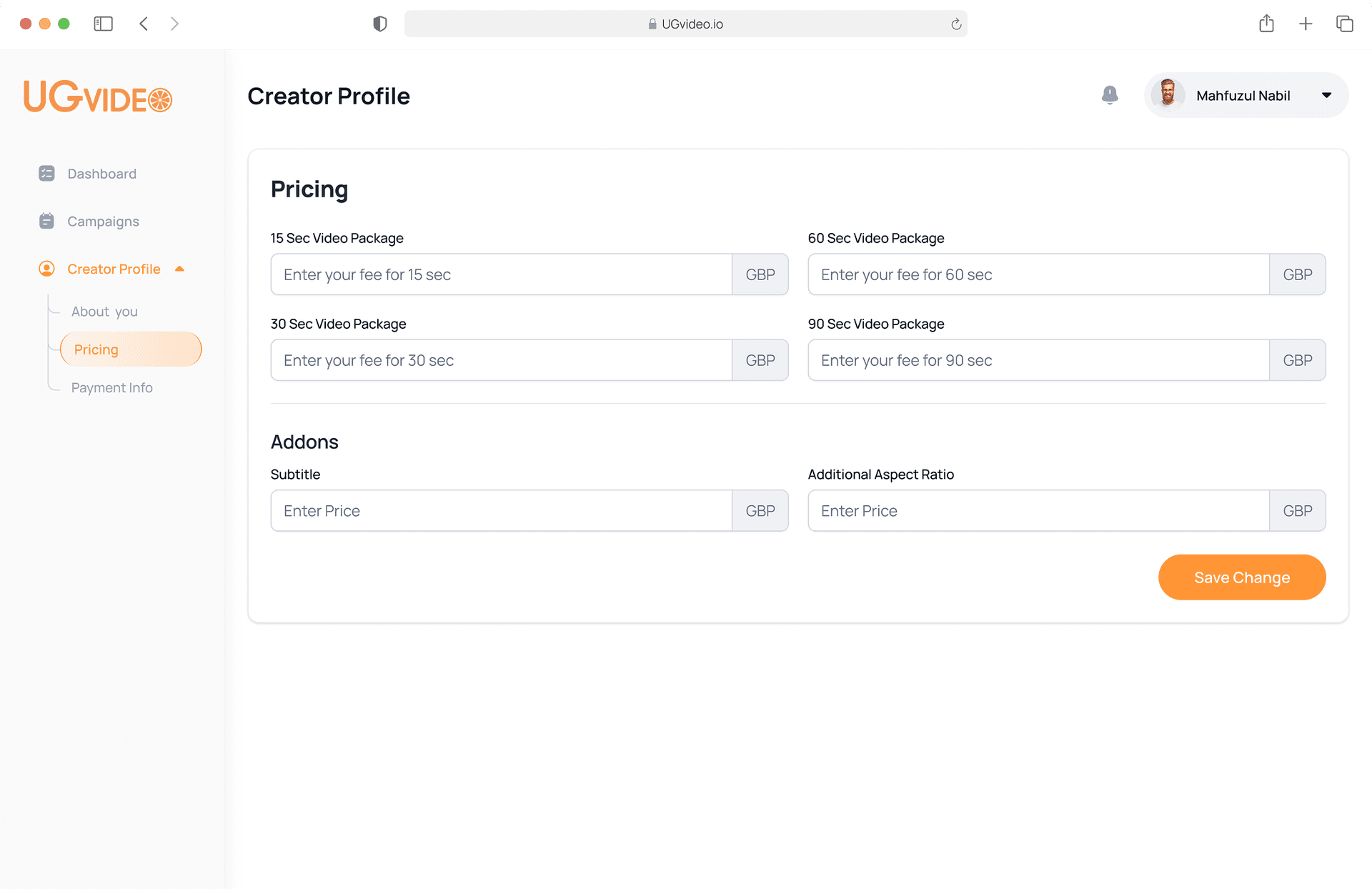Image resolution: width=1372 pixels, height=889 pixels.
Task: Open Payment Info section
Action: (x=111, y=387)
